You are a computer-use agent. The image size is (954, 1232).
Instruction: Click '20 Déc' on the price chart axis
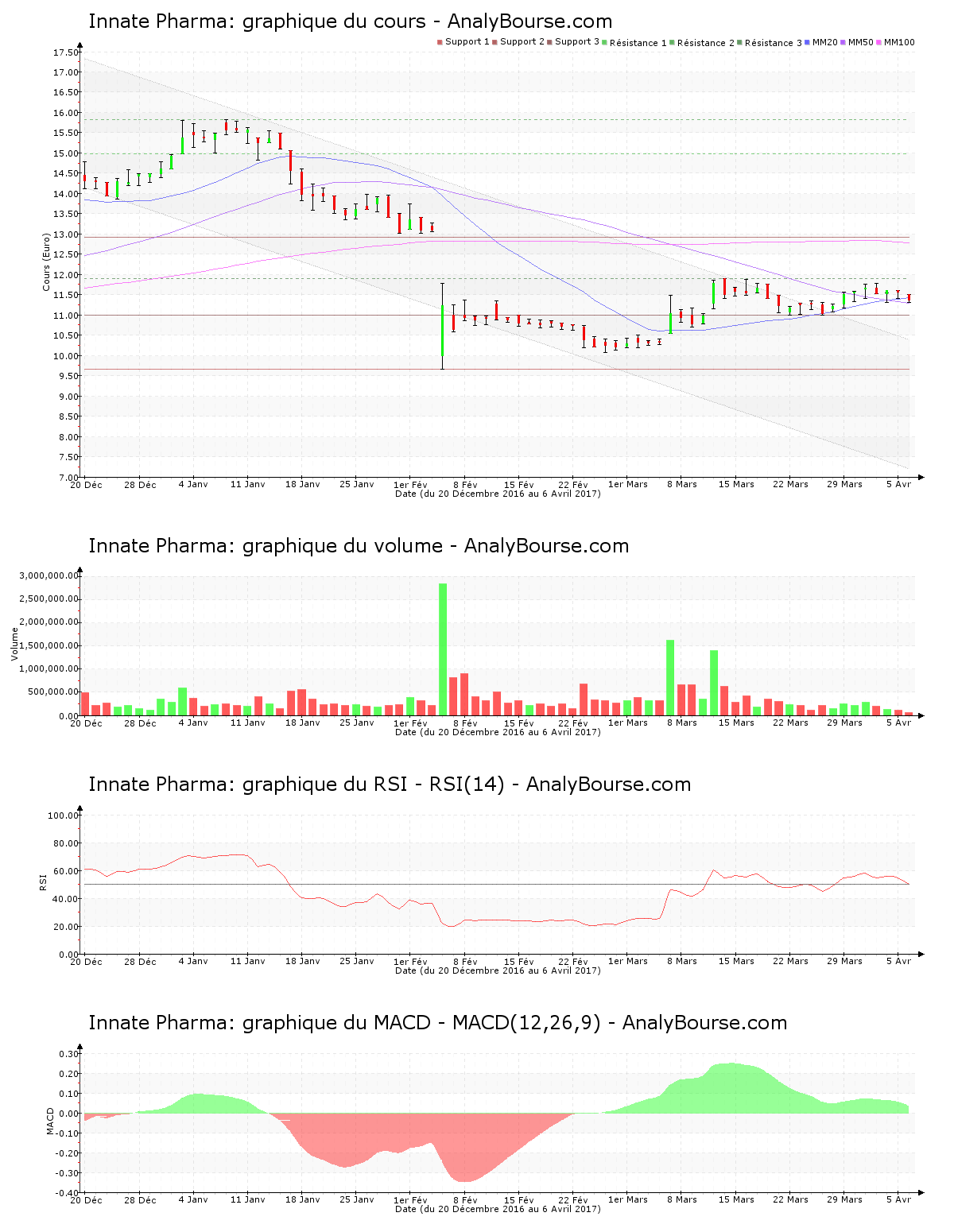click(x=86, y=484)
